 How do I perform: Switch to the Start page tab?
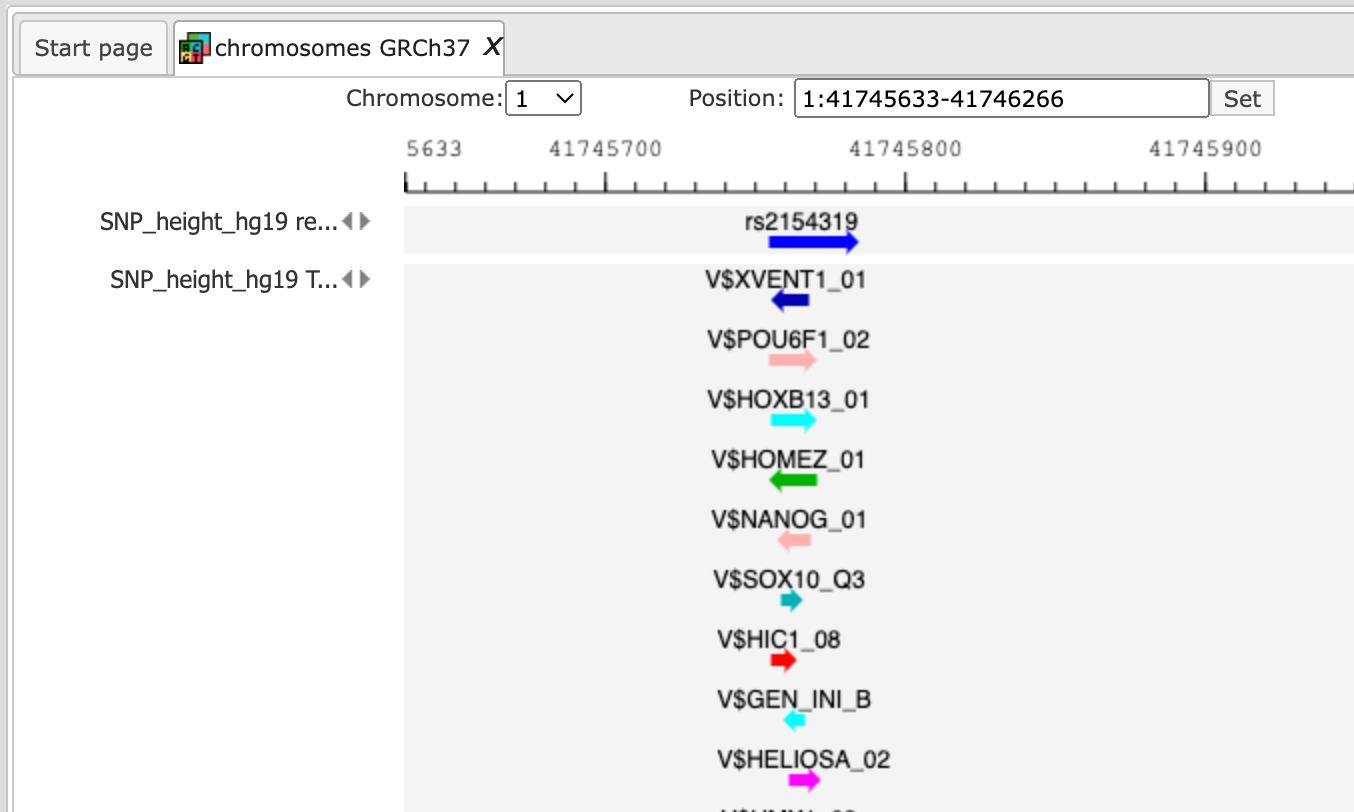[93, 48]
